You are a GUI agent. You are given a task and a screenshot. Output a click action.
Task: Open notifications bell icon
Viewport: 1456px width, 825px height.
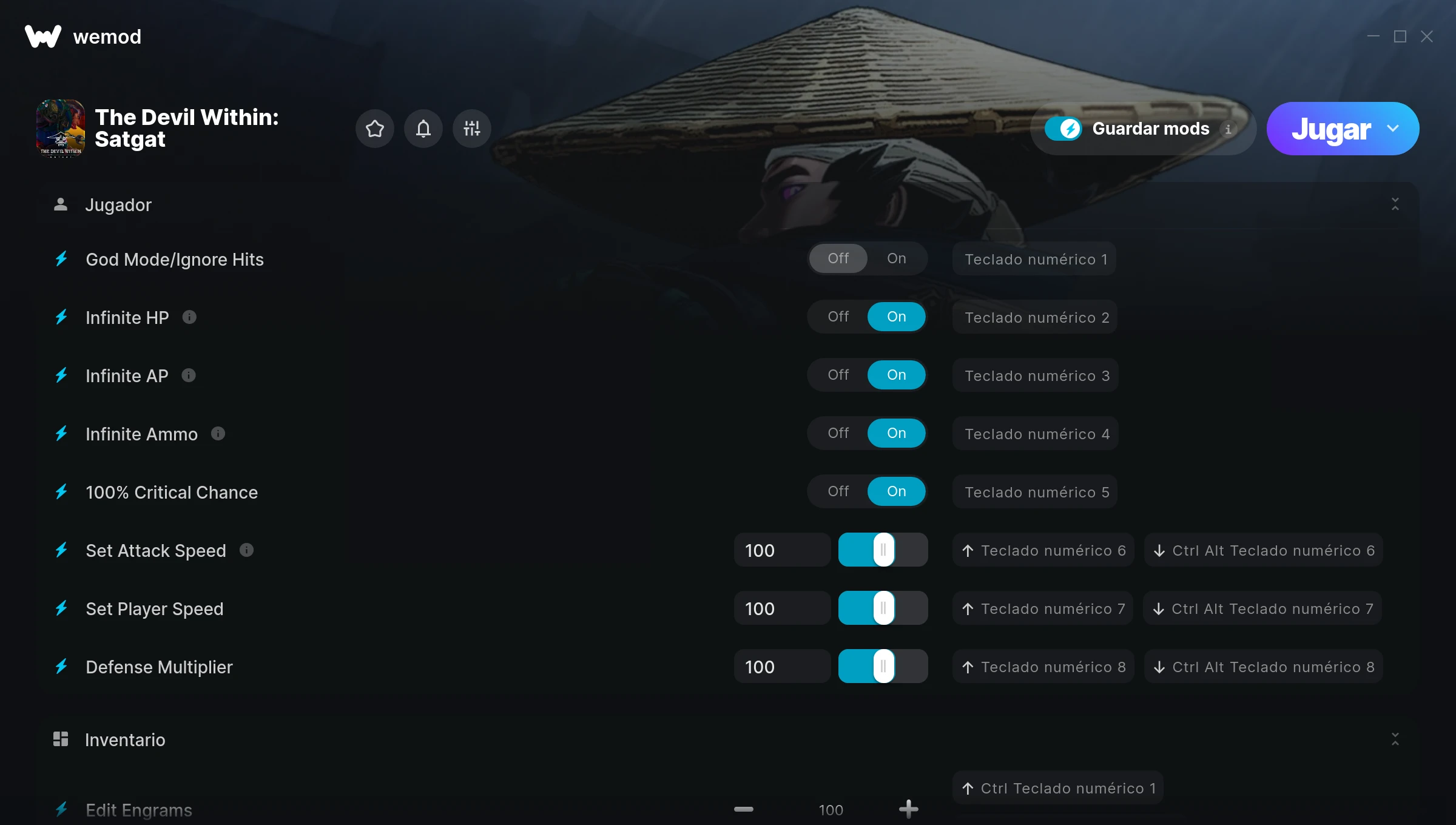point(423,129)
